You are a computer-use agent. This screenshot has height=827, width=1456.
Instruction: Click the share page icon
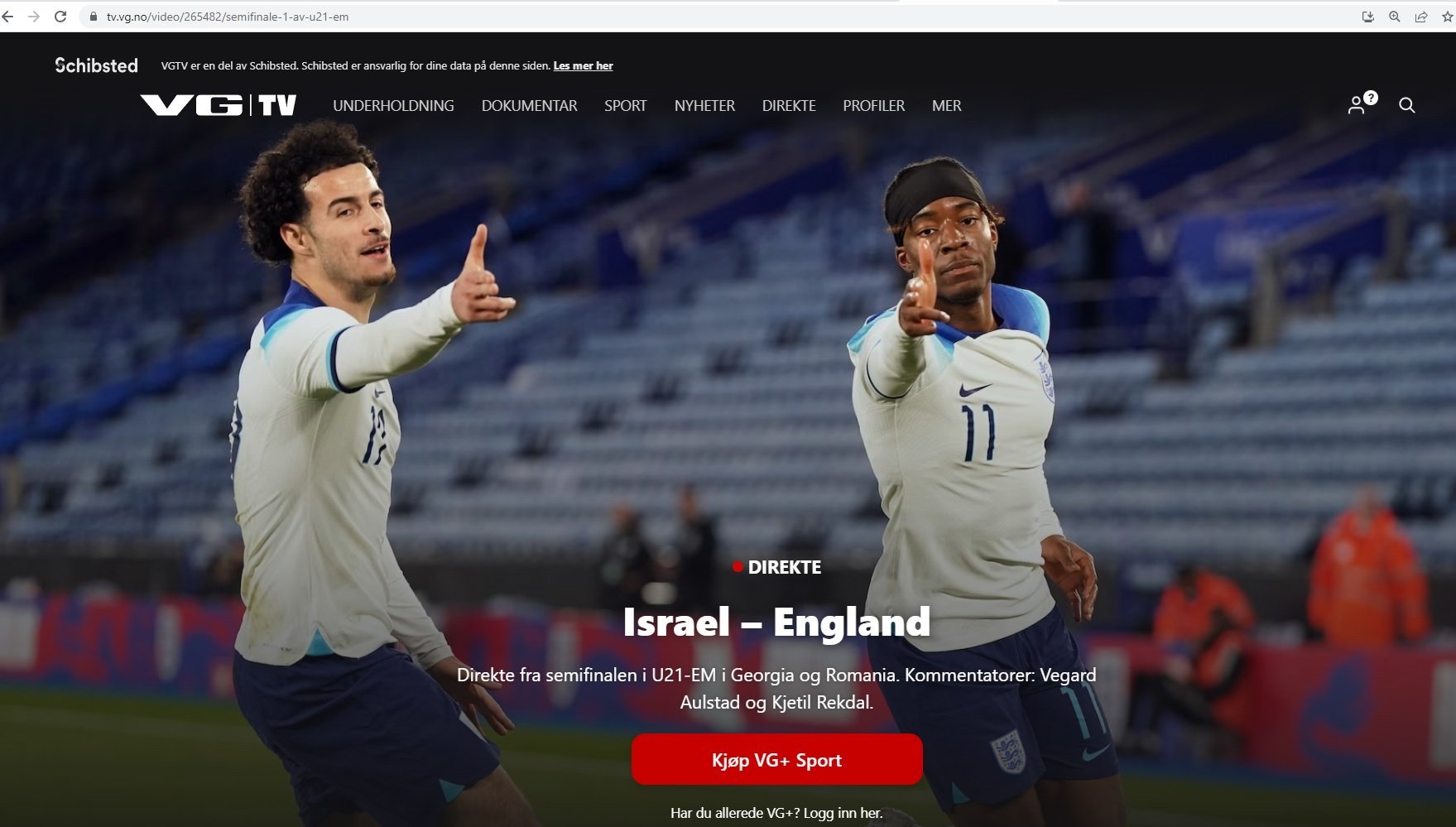(1421, 17)
